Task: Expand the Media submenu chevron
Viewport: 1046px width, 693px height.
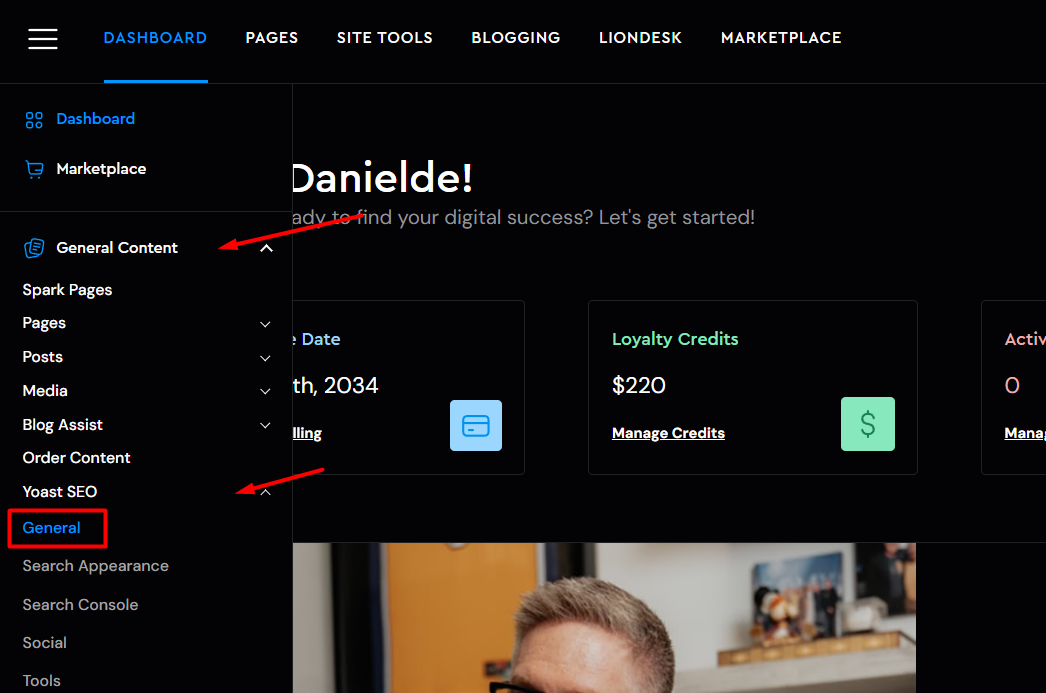Action: tap(266, 392)
